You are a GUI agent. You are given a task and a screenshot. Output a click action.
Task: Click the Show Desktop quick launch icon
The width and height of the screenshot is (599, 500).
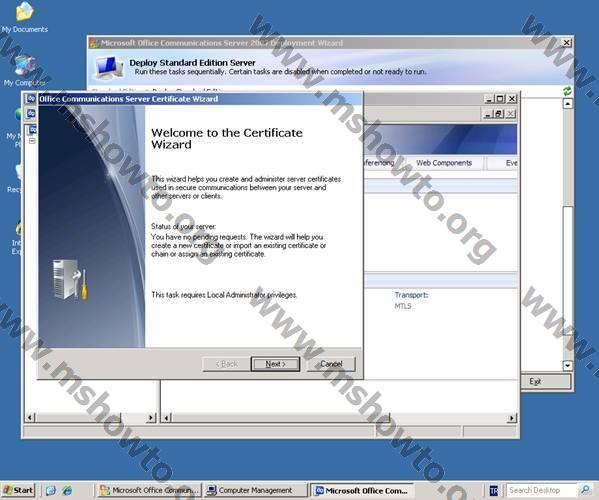click(x=51, y=490)
